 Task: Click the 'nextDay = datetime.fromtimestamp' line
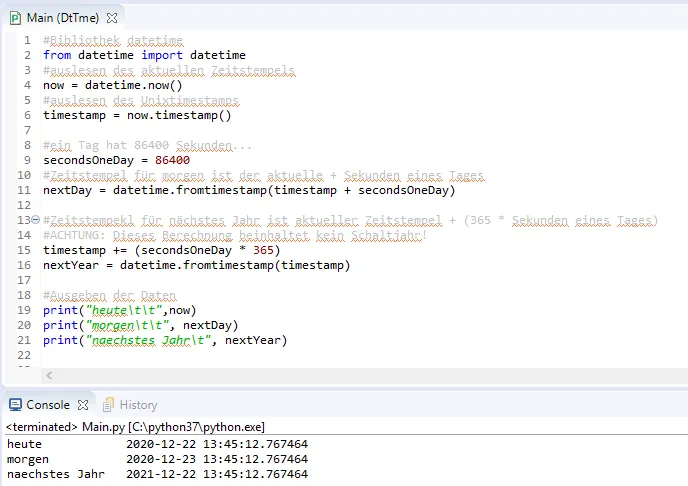pos(249,190)
